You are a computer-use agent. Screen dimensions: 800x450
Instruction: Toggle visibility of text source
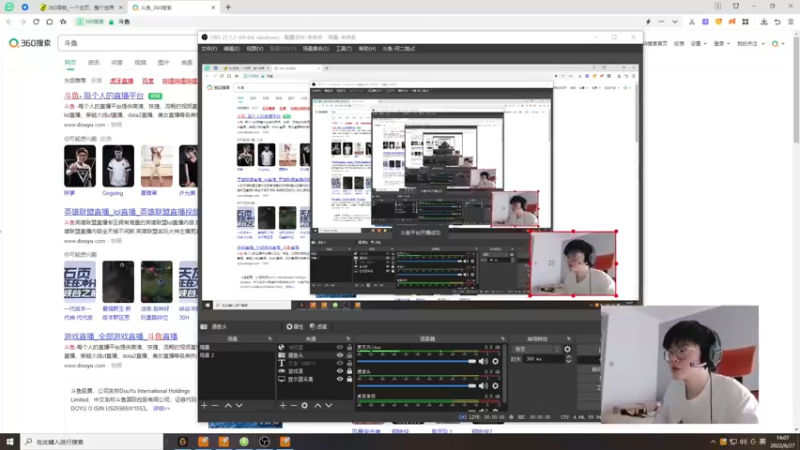[x=340, y=363]
